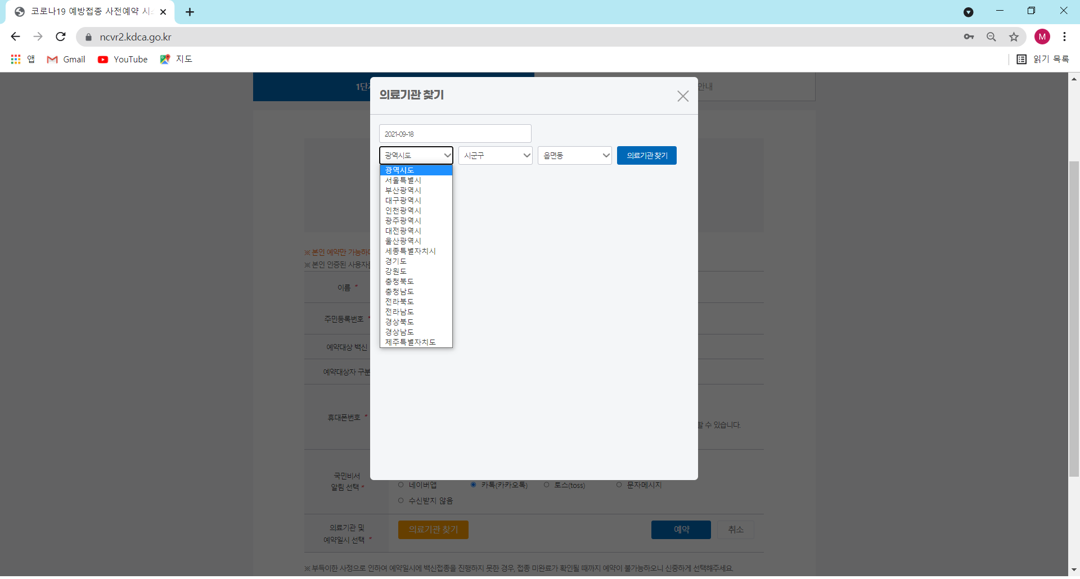Open the Chrome three-dot menu
This screenshot has height=579, width=1080.
pyautogui.click(x=1064, y=37)
